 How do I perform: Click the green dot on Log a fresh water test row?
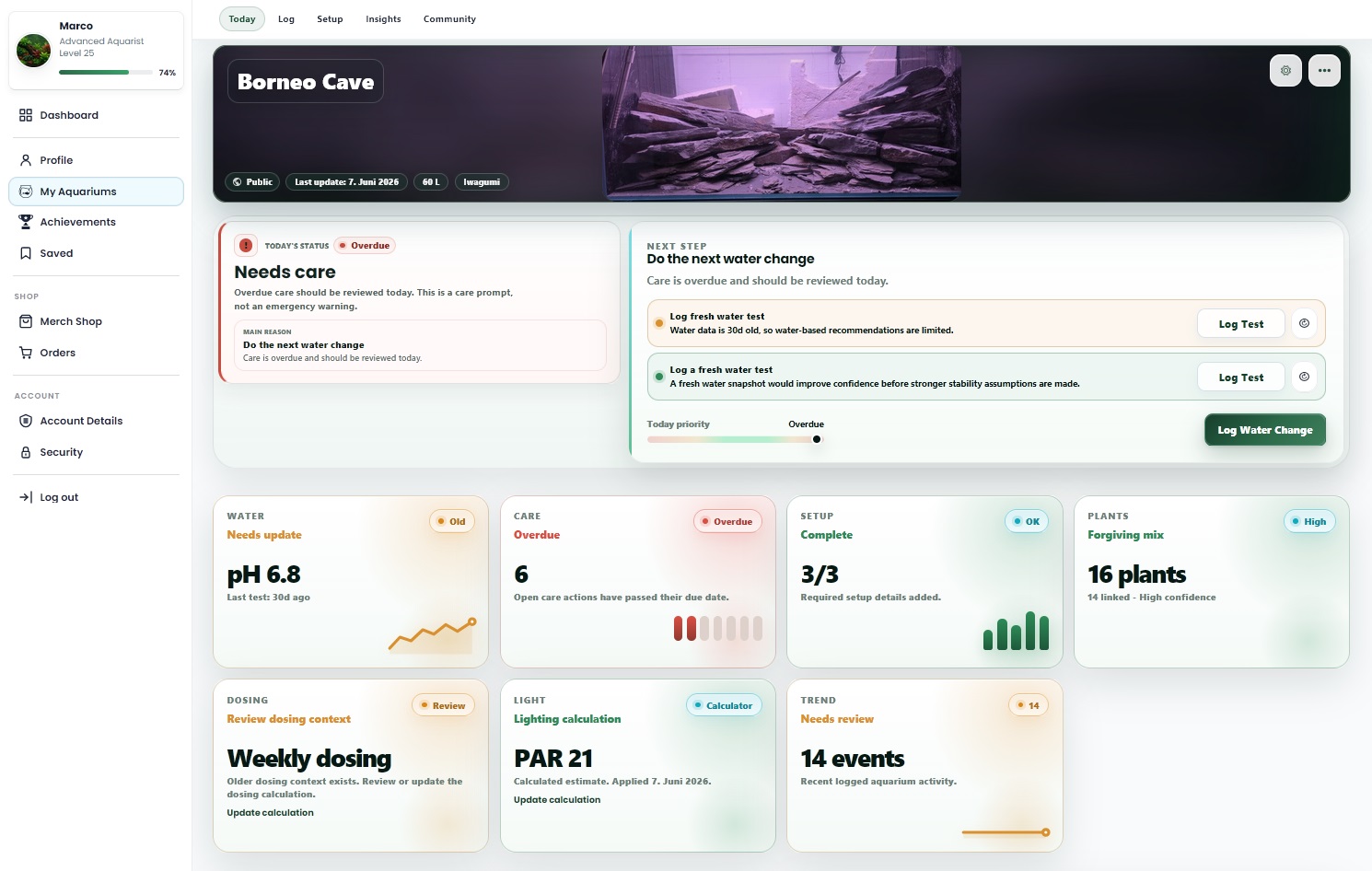(659, 377)
